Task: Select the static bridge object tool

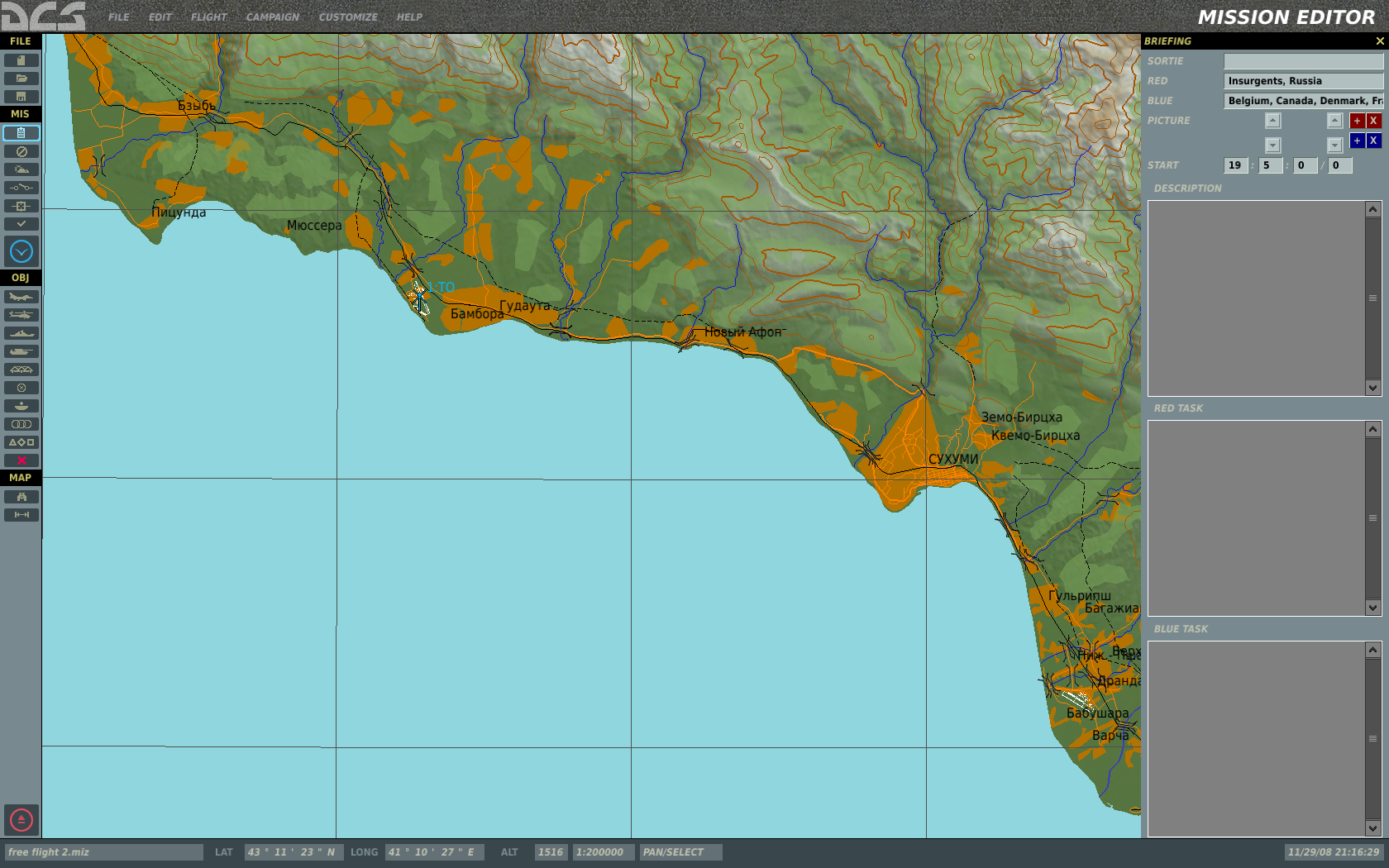Action: 21,370
